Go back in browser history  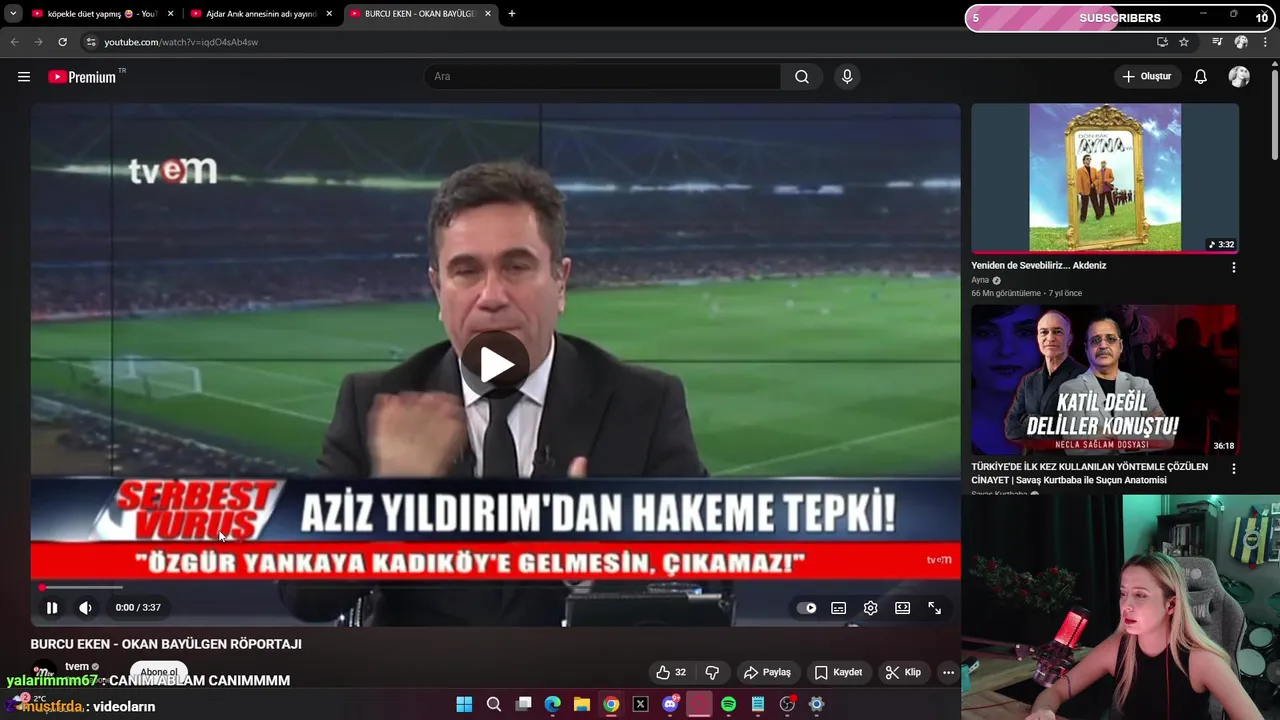coord(14,42)
